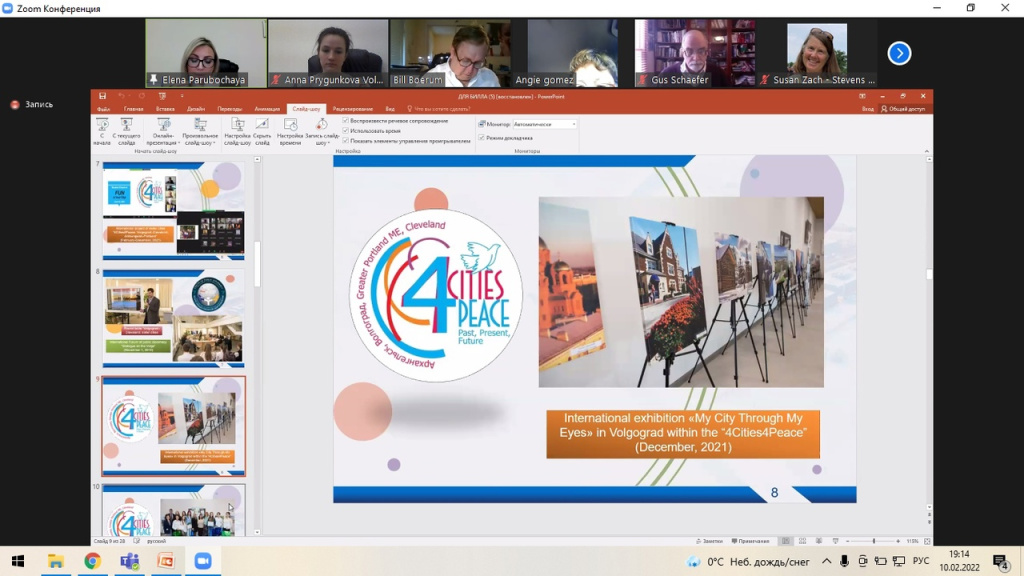
Task: Select slide 8 thumbnail in slide panel
Action: (x=173, y=315)
